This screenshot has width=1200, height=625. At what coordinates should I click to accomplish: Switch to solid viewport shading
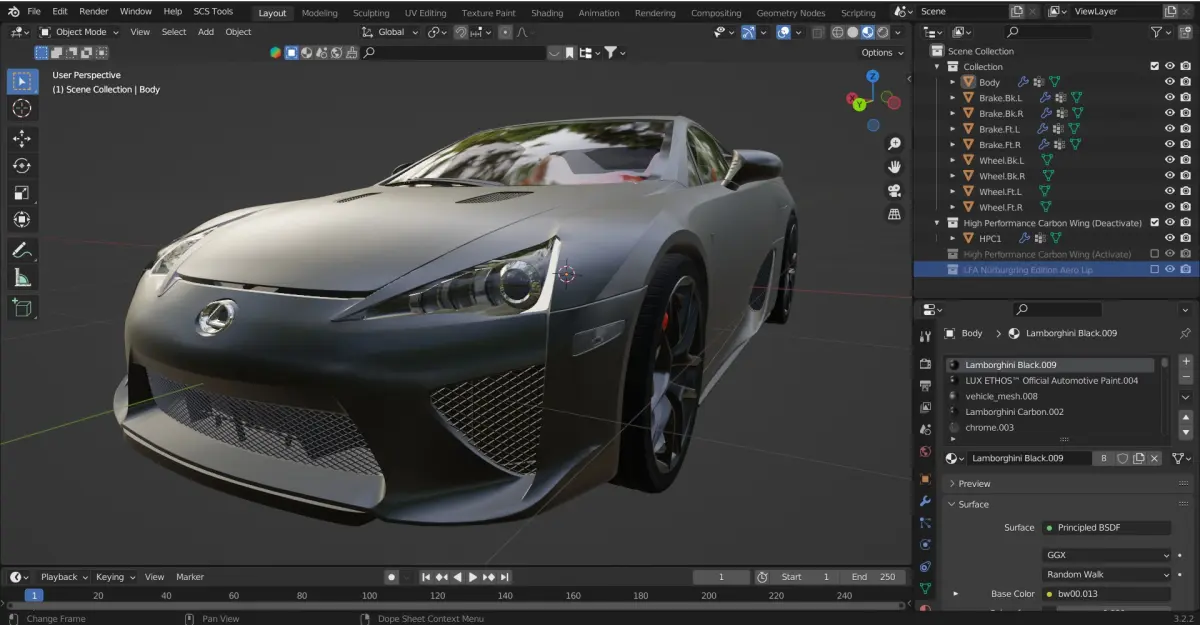coord(853,32)
